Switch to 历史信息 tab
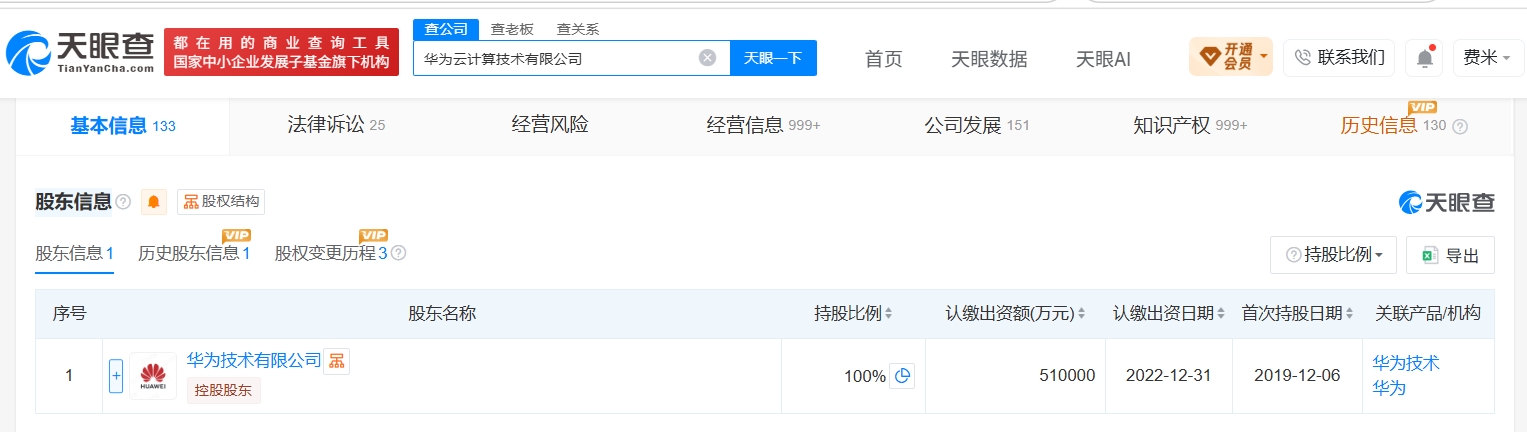Screen dimensions: 1527x432 click(1392, 126)
